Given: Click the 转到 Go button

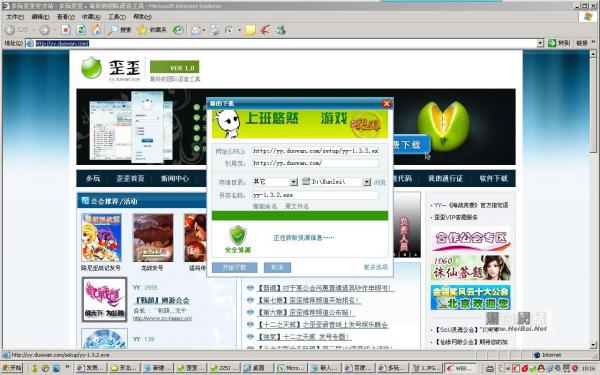Looking at the screenshot, I should (559, 43).
